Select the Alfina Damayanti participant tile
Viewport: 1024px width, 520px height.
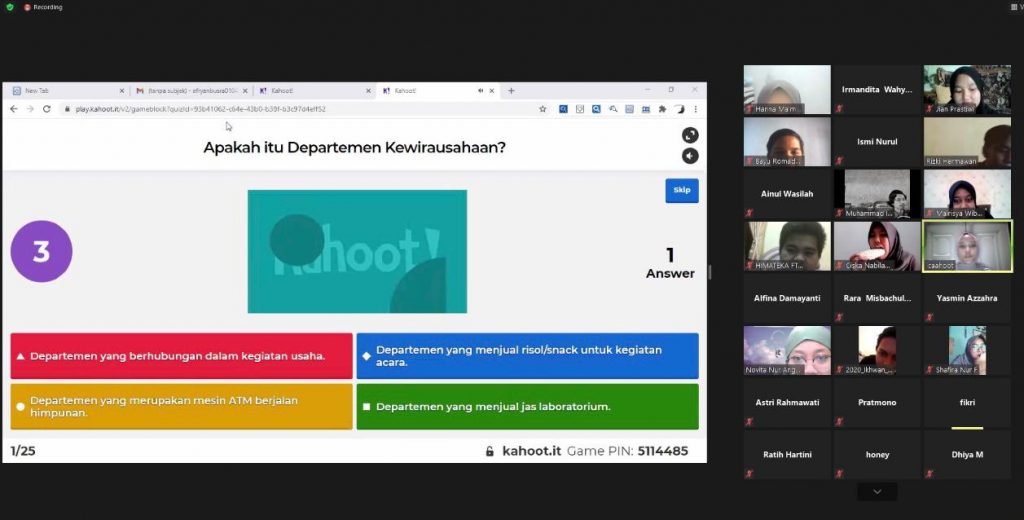787,299
